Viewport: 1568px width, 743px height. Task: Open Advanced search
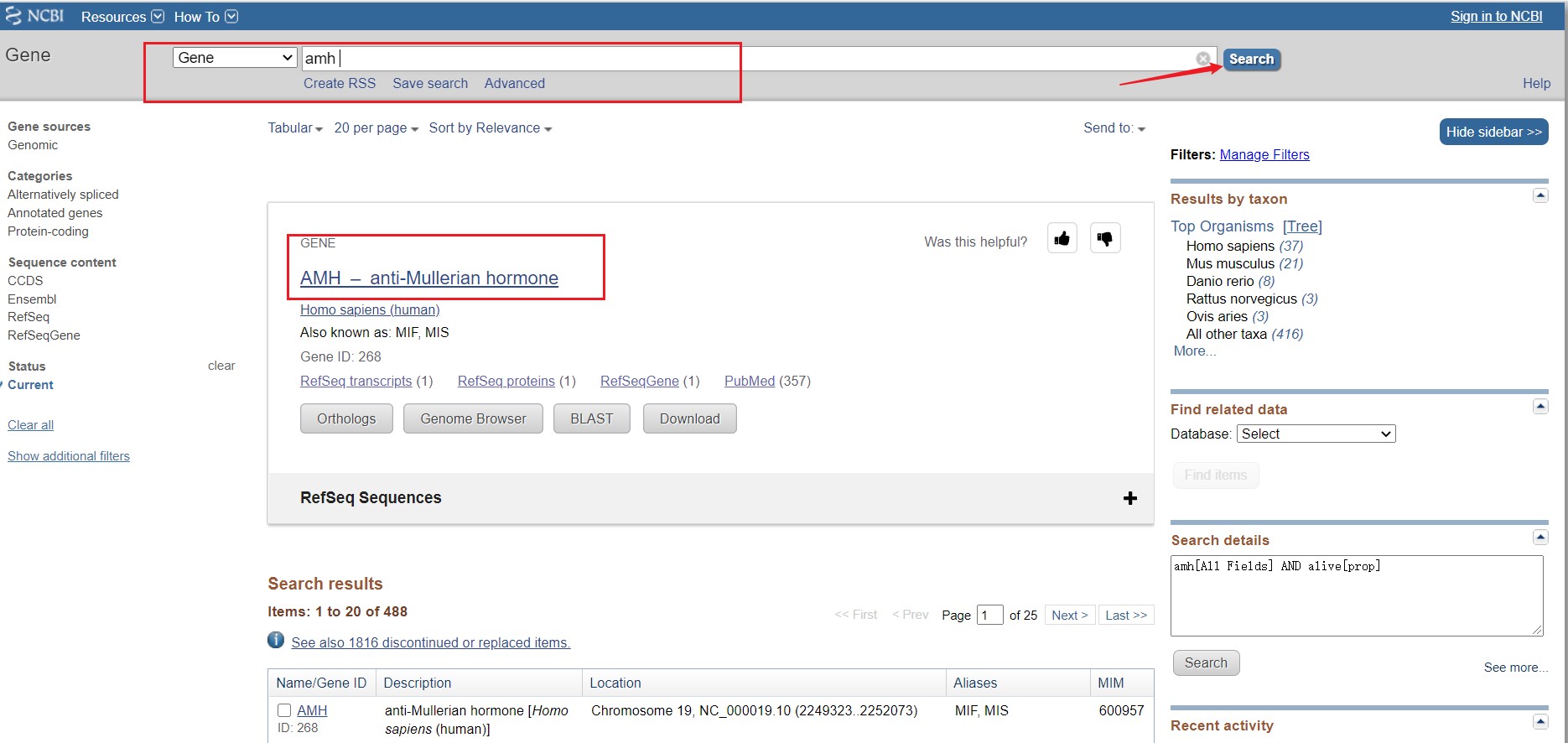(514, 83)
